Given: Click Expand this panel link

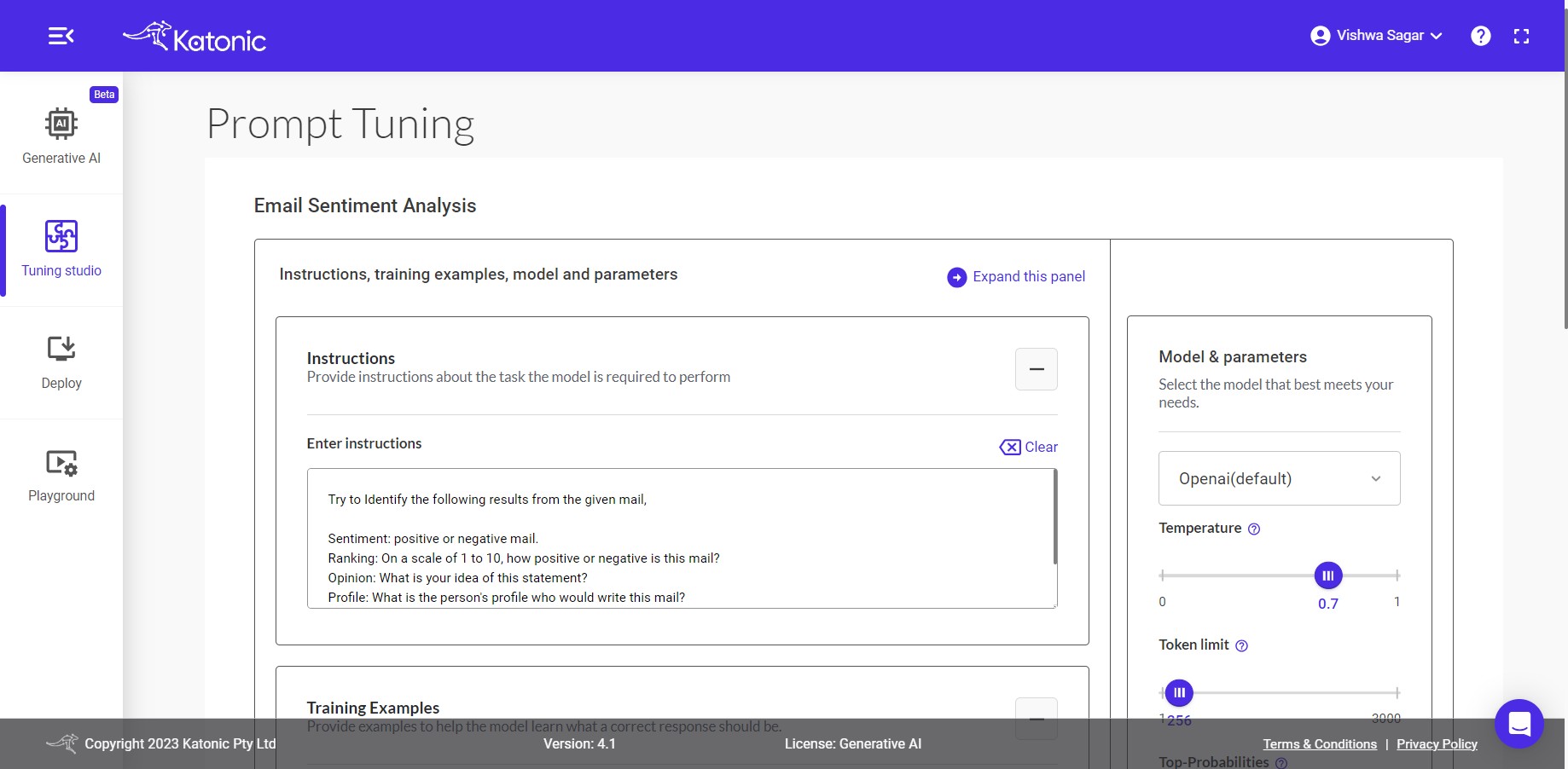Looking at the screenshot, I should pyautogui.click(x=1029, y=276).
